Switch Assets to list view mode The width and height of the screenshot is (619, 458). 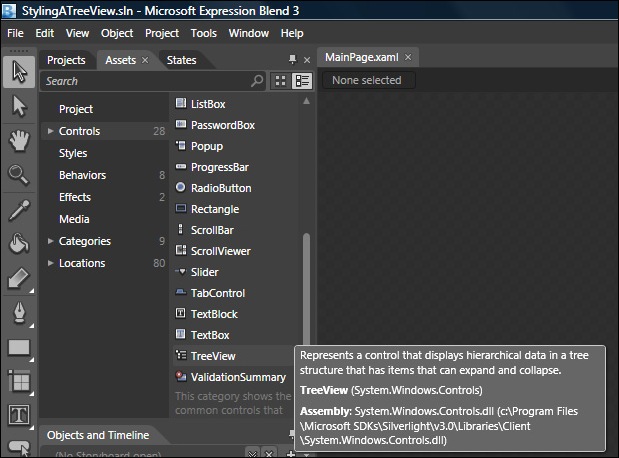coord(302,81)
